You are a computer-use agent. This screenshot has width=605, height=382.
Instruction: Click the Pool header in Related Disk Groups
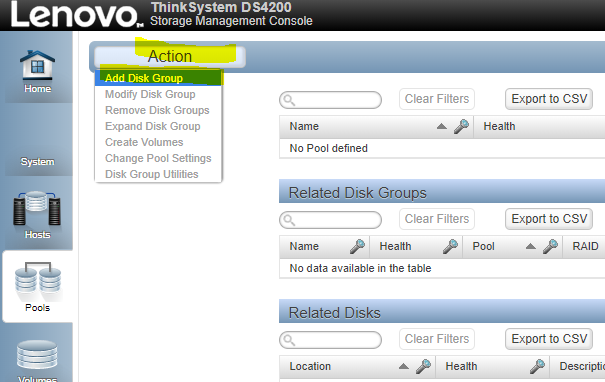pos(483,246)
